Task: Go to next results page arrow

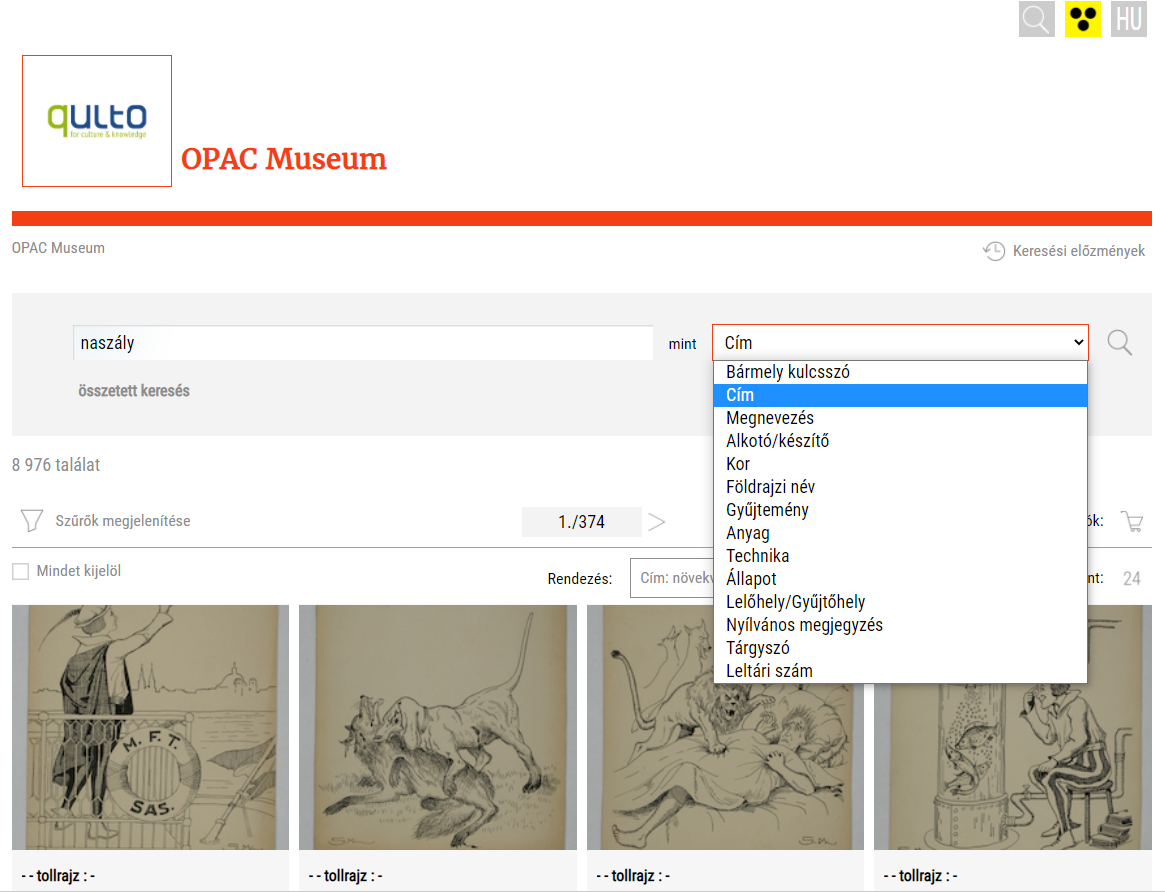Action: 656,522
